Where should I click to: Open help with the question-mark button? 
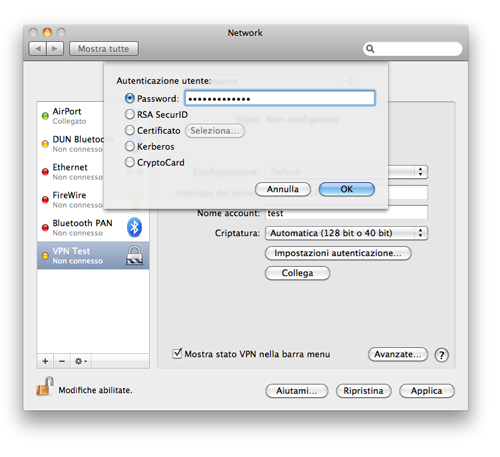(442, 355)
